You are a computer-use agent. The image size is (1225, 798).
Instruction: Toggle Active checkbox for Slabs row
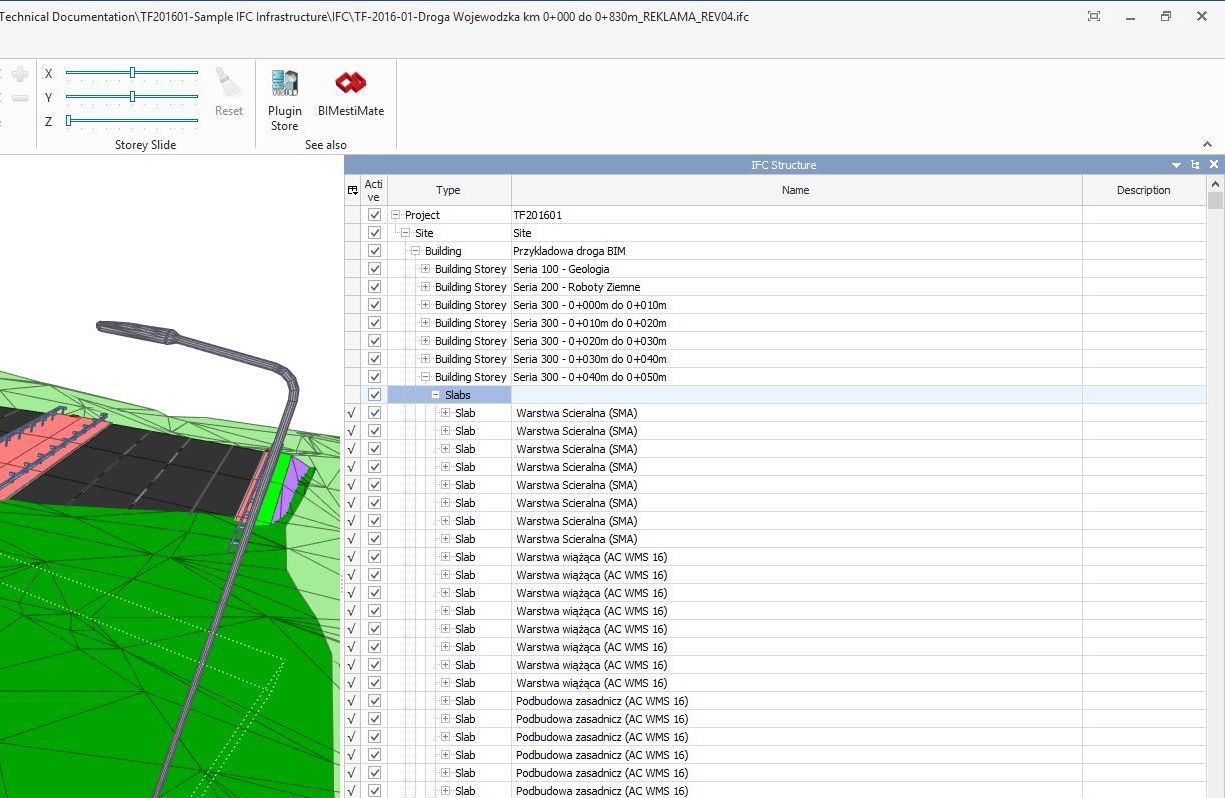click(375, 395)
